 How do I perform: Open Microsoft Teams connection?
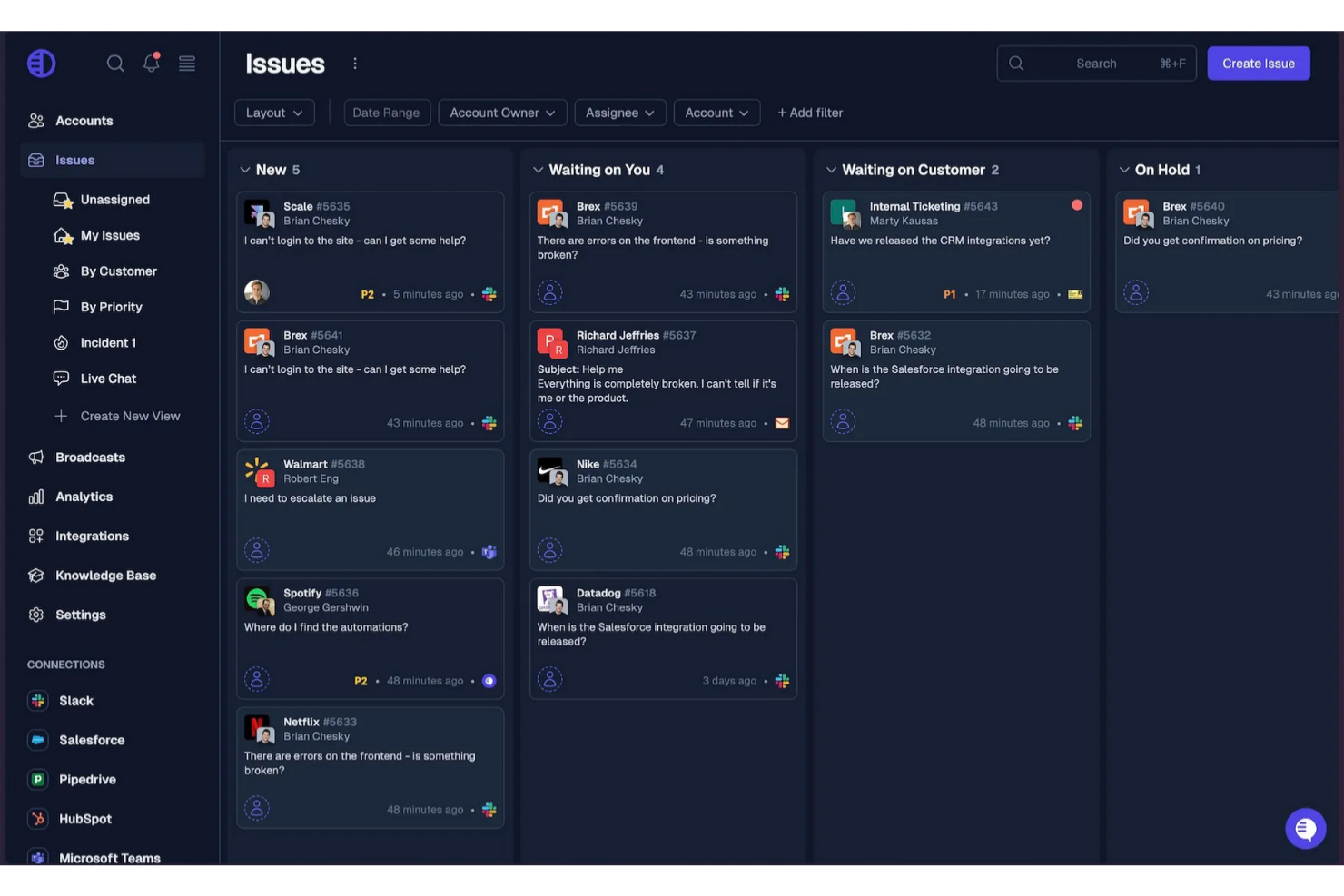coord(110,858)
